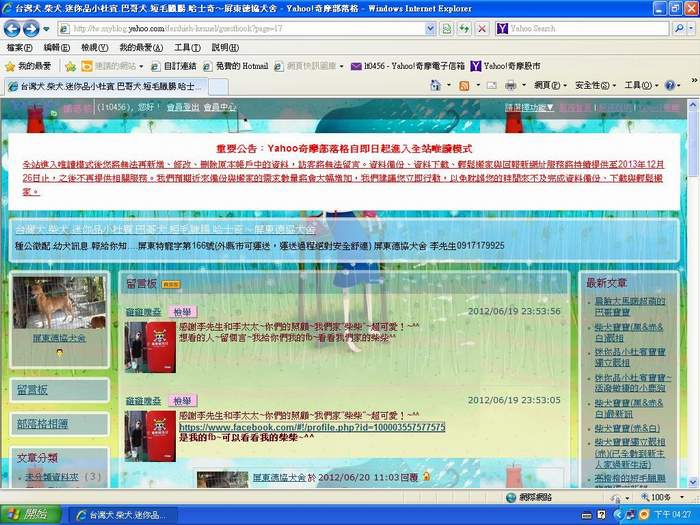Click the 檢舉 button on the 23:53:56 comment
Image resolution: width=700 pixels, height=525 pixels.
click(182, 312)
